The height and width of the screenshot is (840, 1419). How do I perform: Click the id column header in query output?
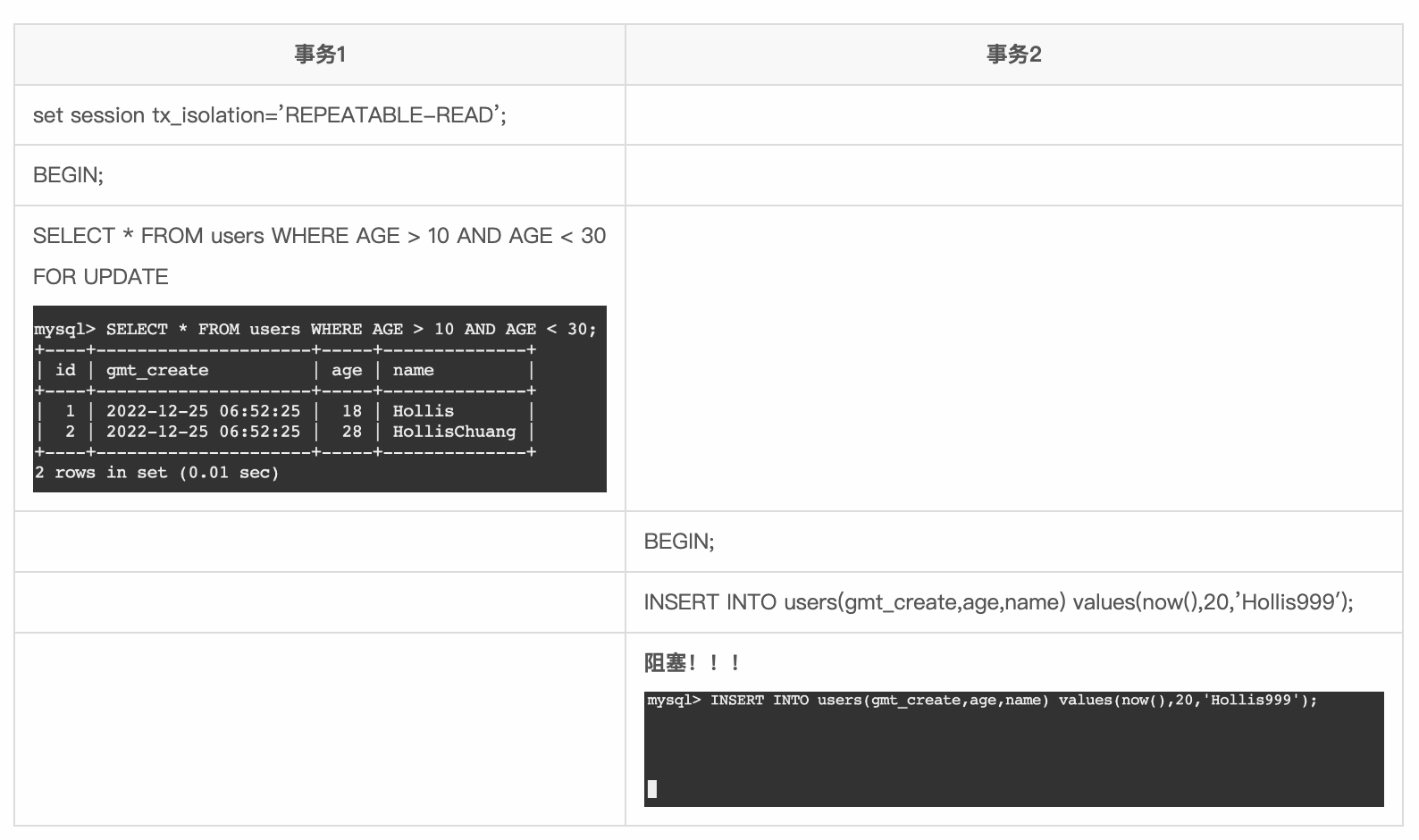click(65, 370)
